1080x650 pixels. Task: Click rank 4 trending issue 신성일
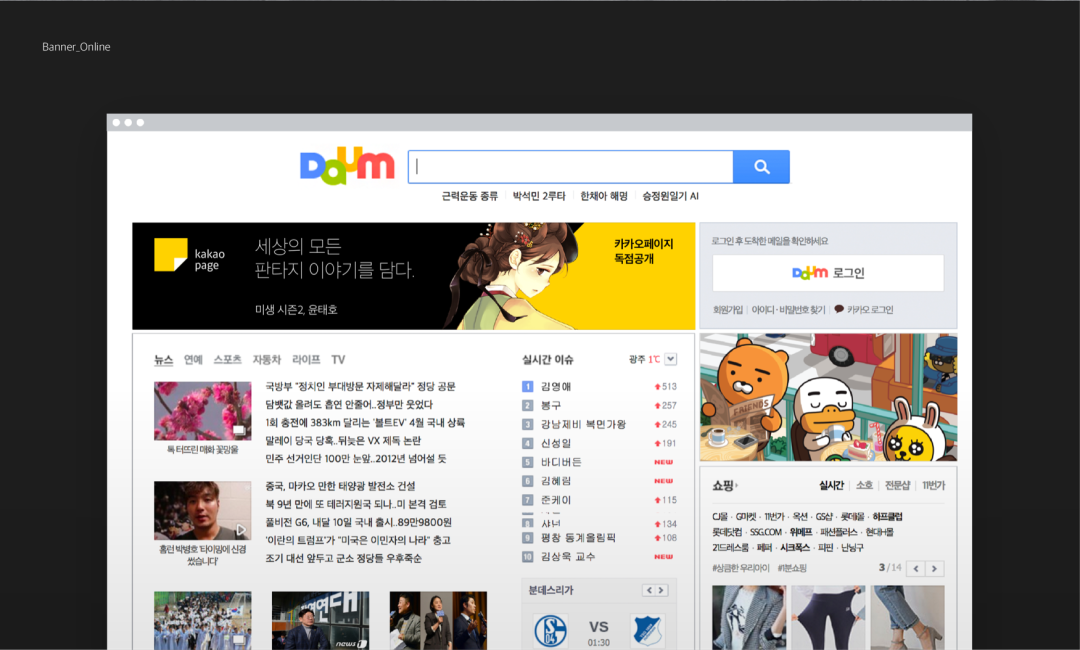click(x=556, y=443)
